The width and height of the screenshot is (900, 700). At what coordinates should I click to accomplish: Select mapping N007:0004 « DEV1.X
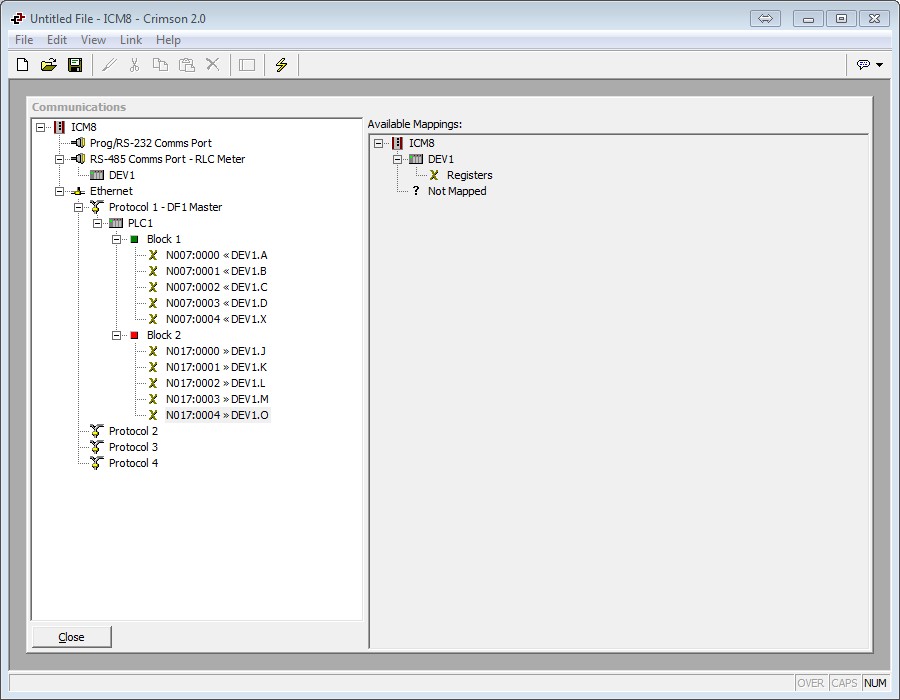point(216,320)
